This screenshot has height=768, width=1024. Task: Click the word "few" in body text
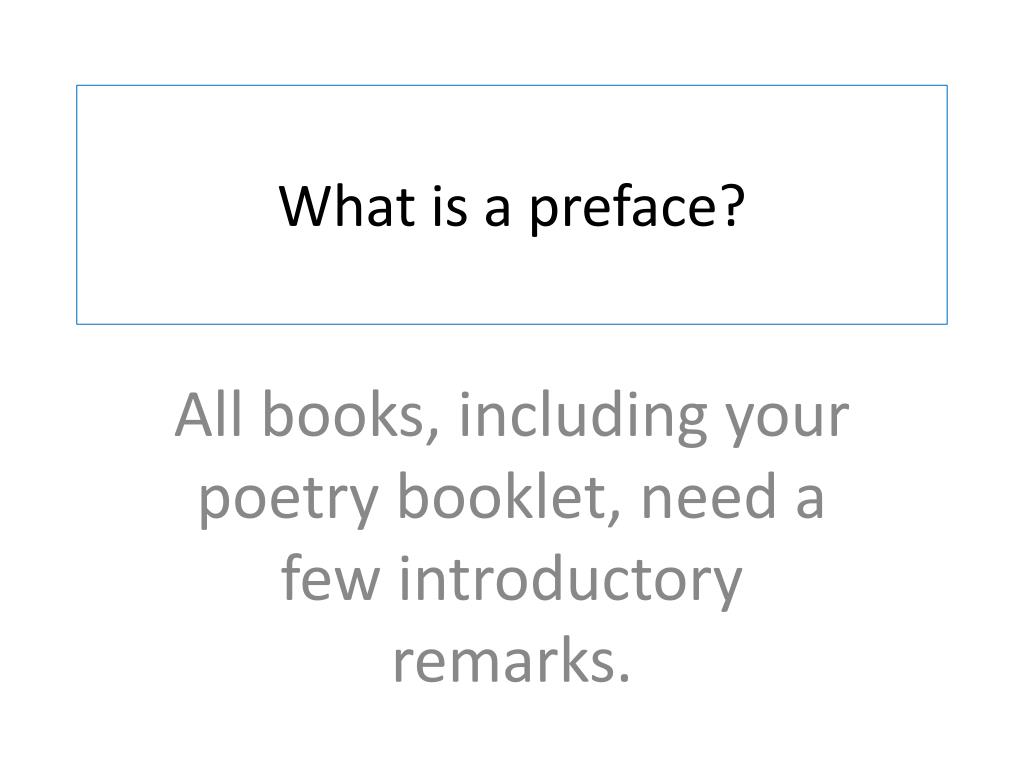(330, 577)
